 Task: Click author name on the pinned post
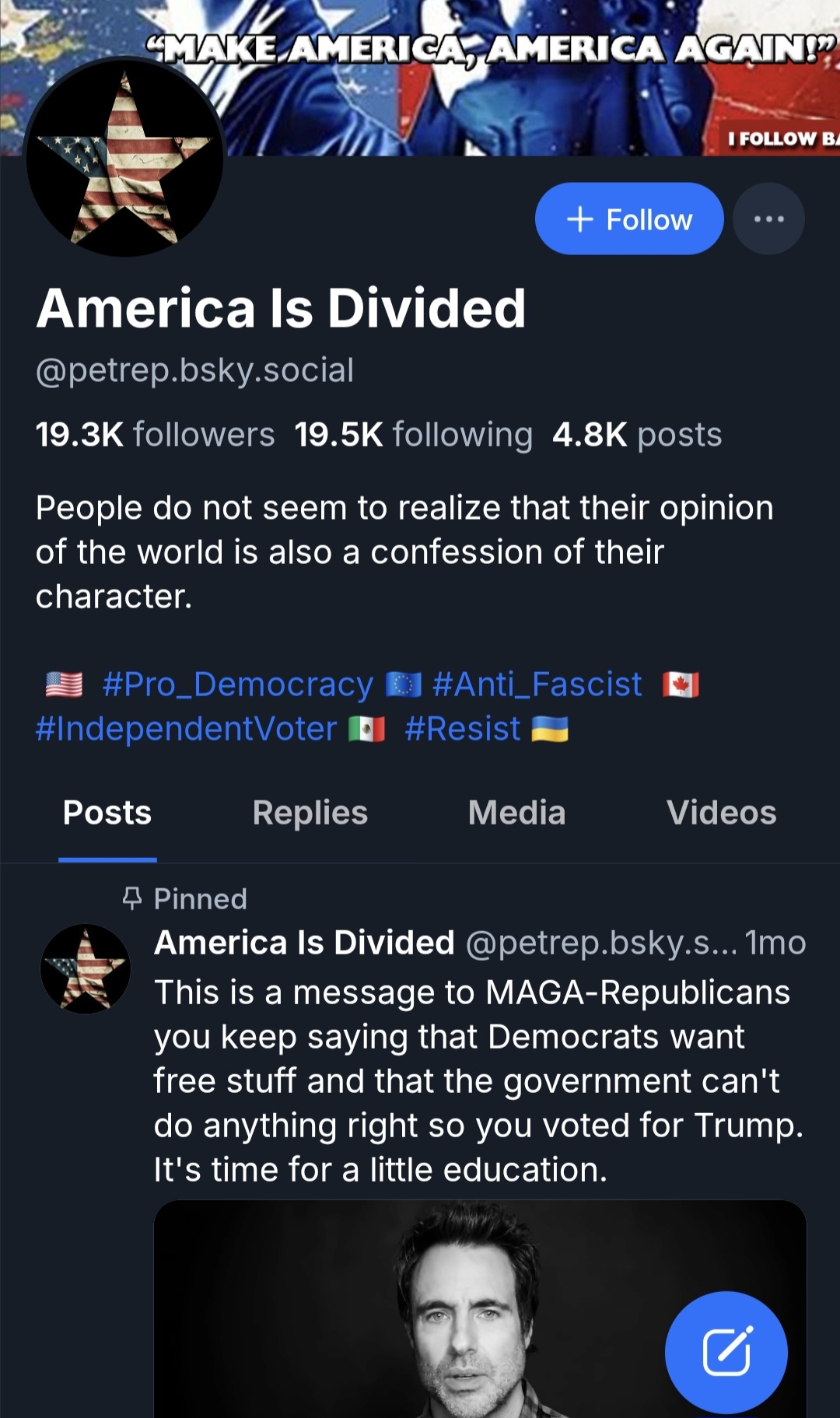304,943
